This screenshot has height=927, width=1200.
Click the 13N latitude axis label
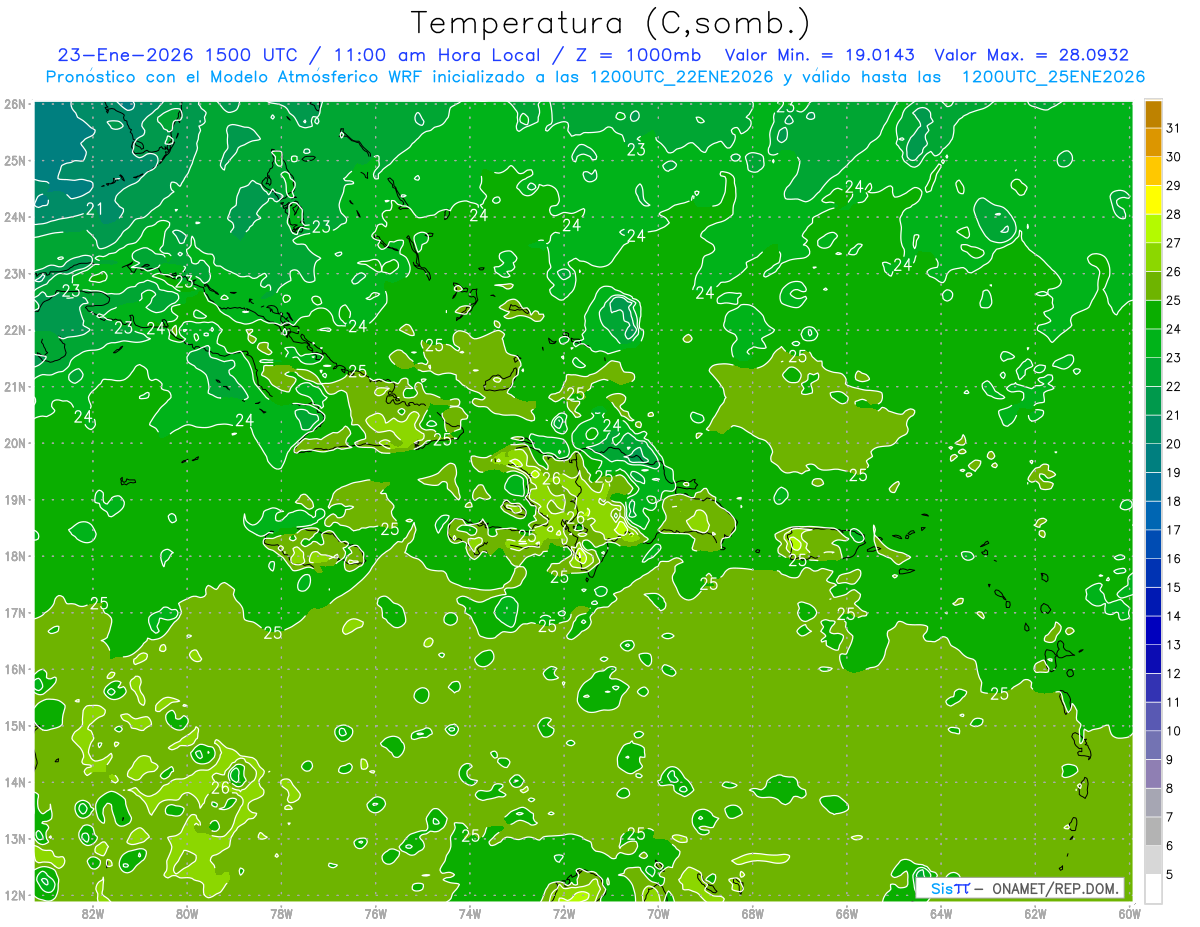[15, 838]
